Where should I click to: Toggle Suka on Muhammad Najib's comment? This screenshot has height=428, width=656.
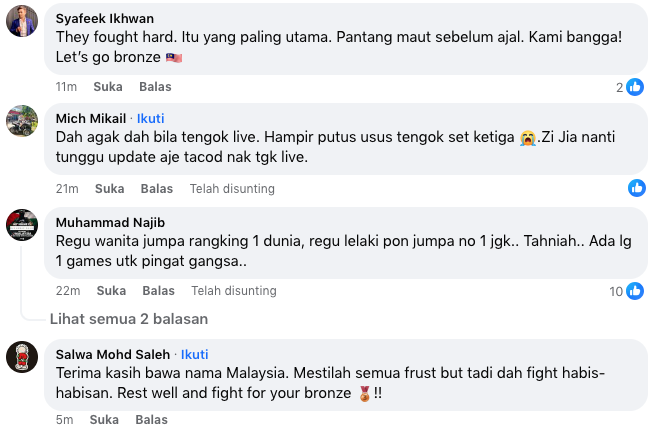111,291
